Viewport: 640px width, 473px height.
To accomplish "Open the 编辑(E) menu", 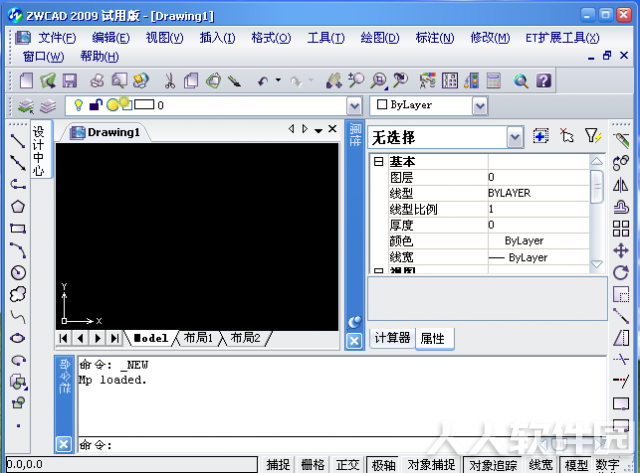I will [x=111, y=38].
